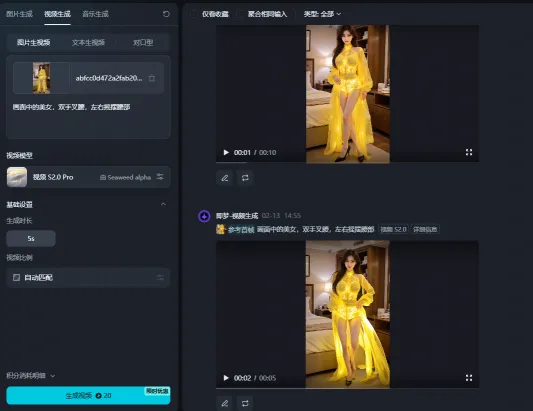Switch to the 图片生成 tab
Viewport: 533px width, 411px height.
19,14
